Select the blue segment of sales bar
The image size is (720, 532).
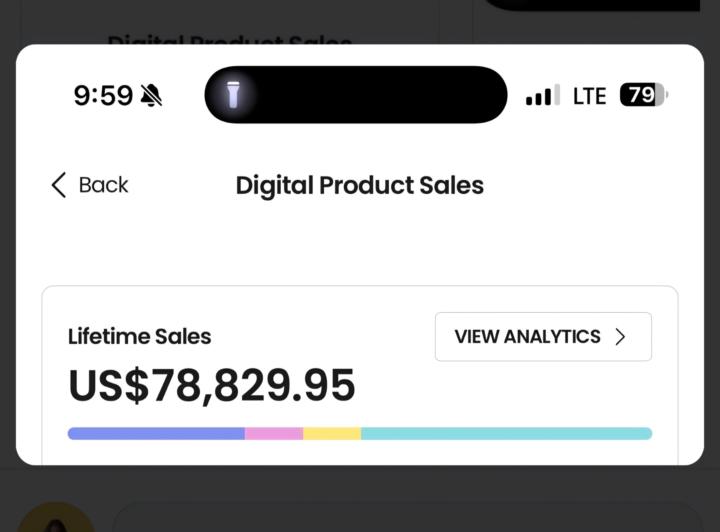tap(156, 434)
